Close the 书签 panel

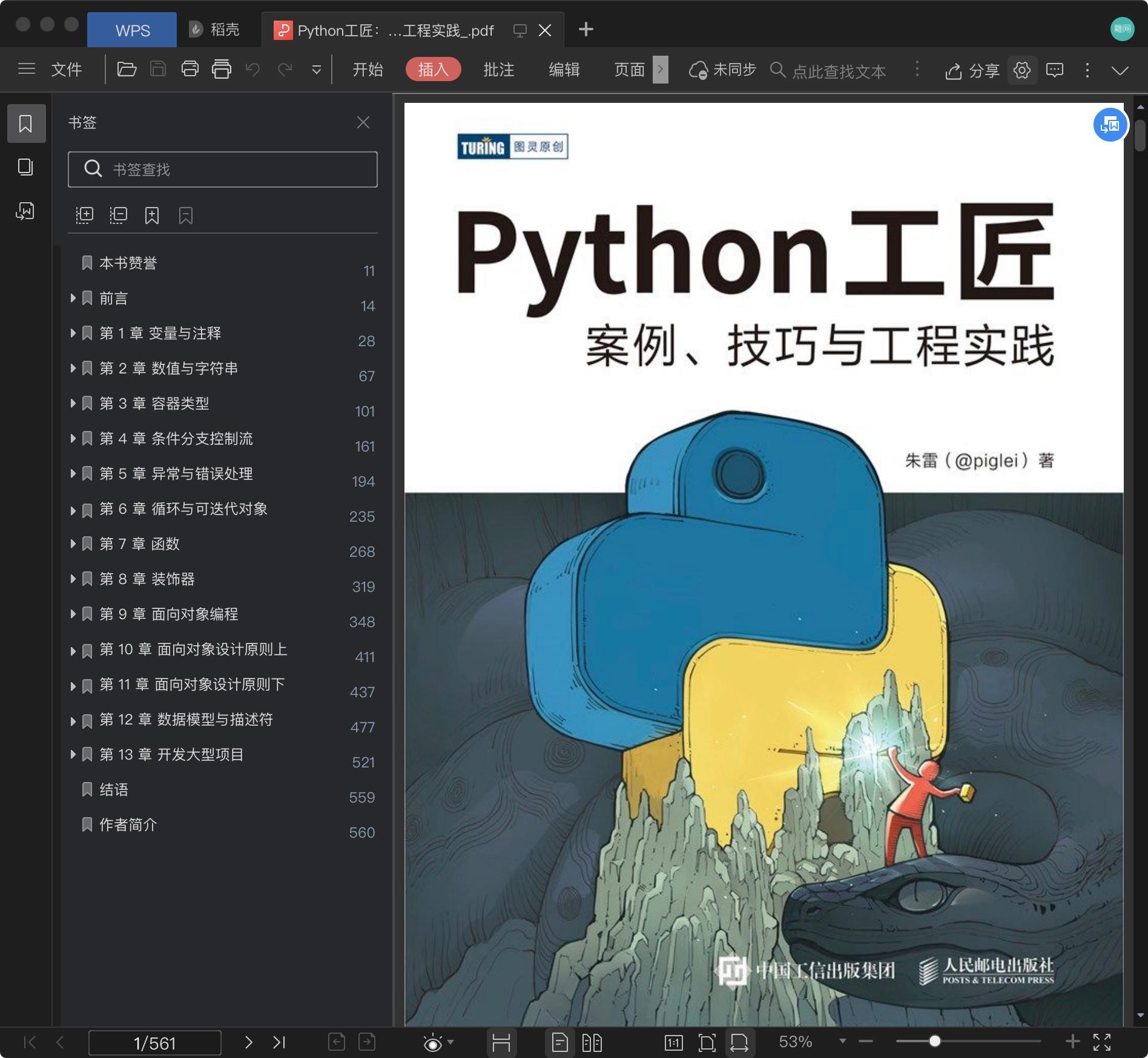coord(363,123)
